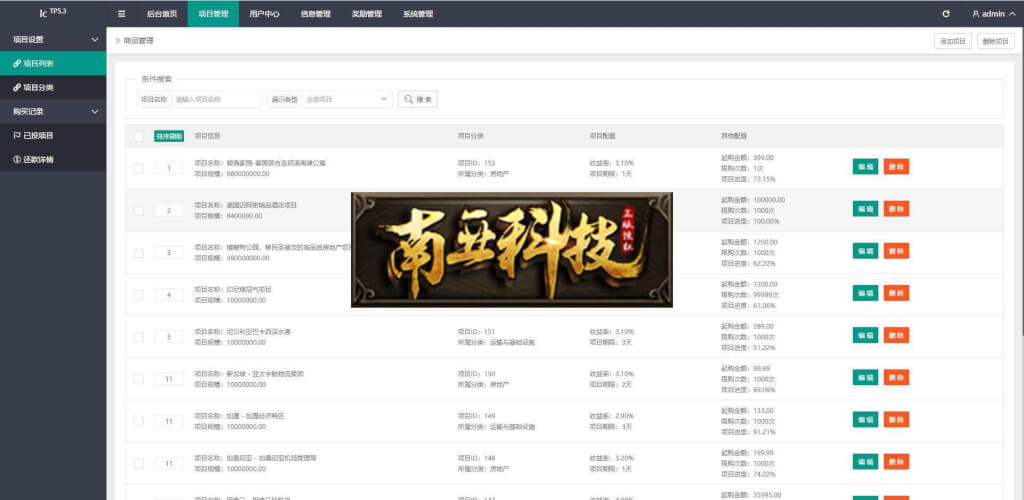Edit the project with 起购金额 99.99
The height and width of the screenshot is (500, 1024).
pyautogui.click(x=865, y=377)
